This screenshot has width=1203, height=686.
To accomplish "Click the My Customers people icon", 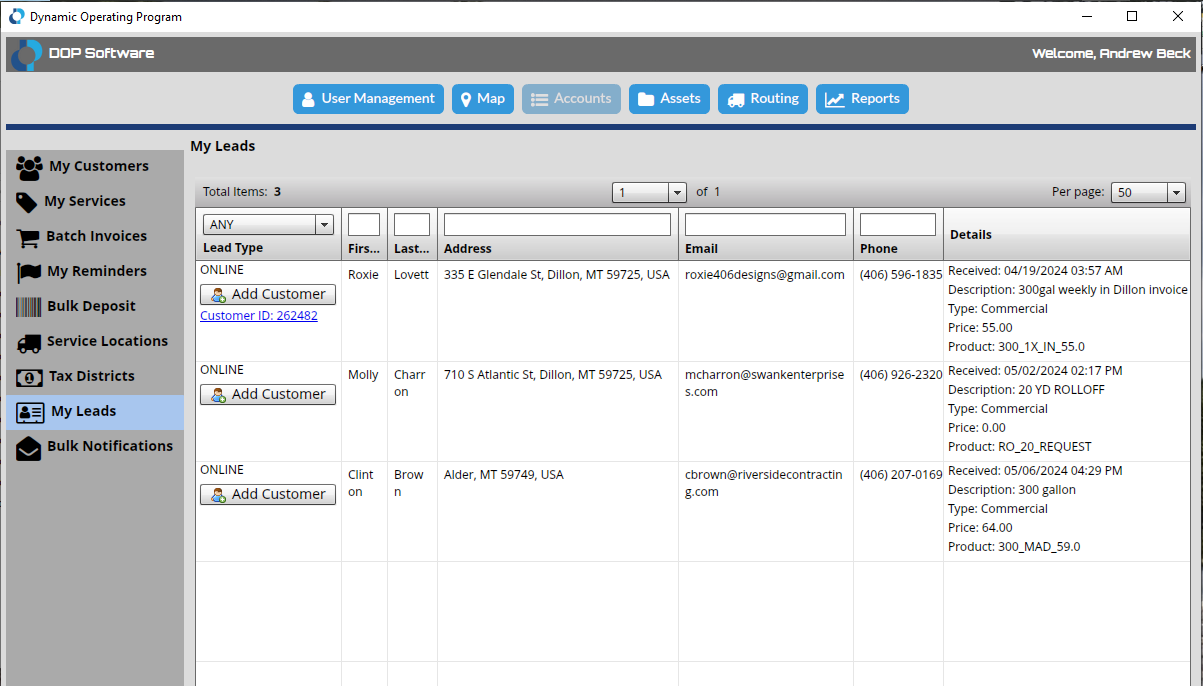I will 30,167.
